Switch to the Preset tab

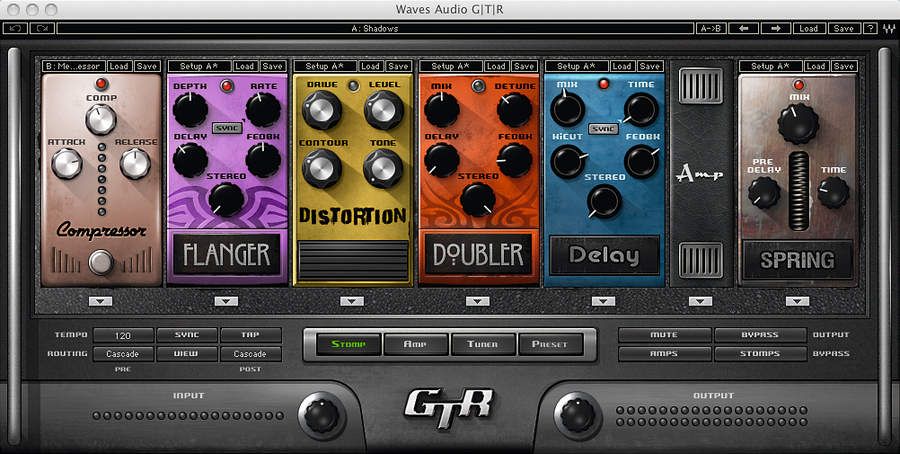click(550, 344)
